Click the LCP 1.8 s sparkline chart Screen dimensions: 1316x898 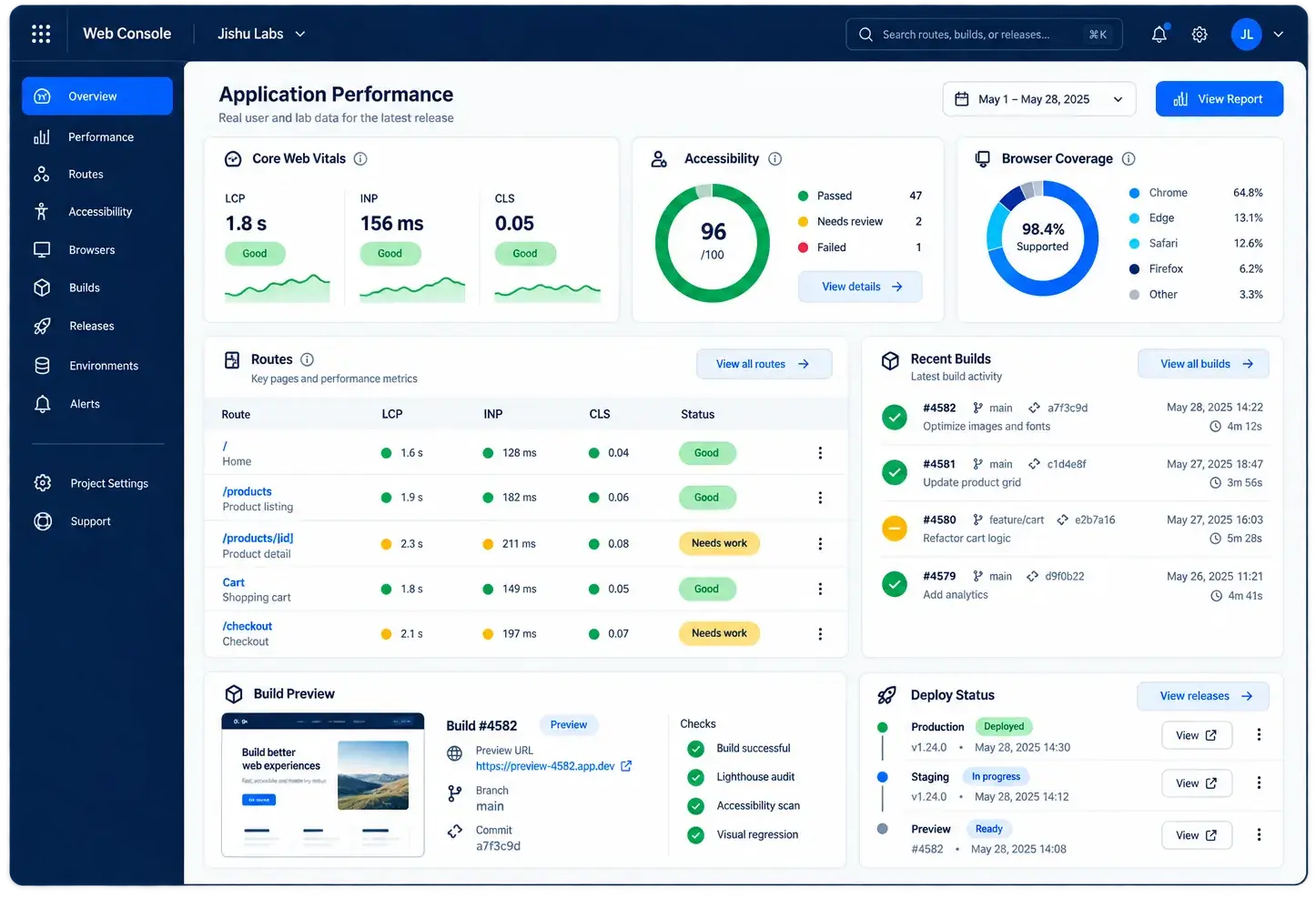click(x=277, y=288)
